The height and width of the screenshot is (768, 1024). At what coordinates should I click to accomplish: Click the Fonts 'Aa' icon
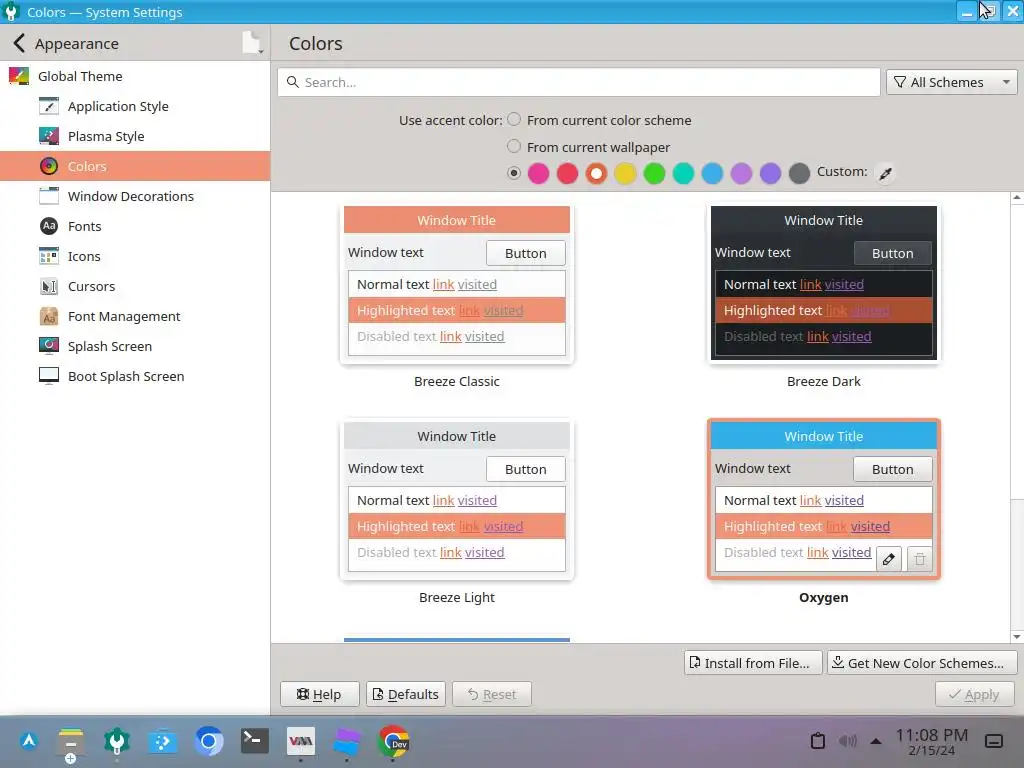coord(49,227)
